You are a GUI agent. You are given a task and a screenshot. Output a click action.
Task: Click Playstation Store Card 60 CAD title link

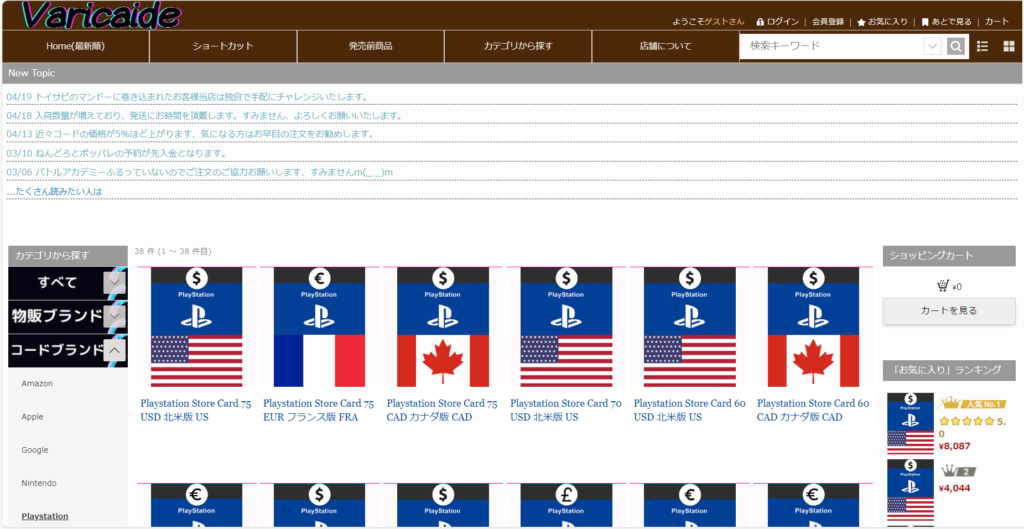pos(813,410)
